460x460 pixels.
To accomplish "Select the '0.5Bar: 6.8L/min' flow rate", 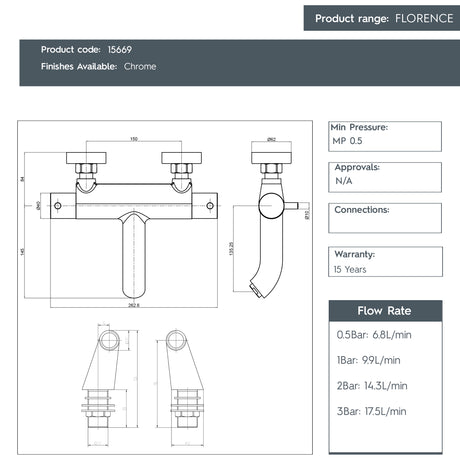I will pyautogui.click(x=374, y=335).
